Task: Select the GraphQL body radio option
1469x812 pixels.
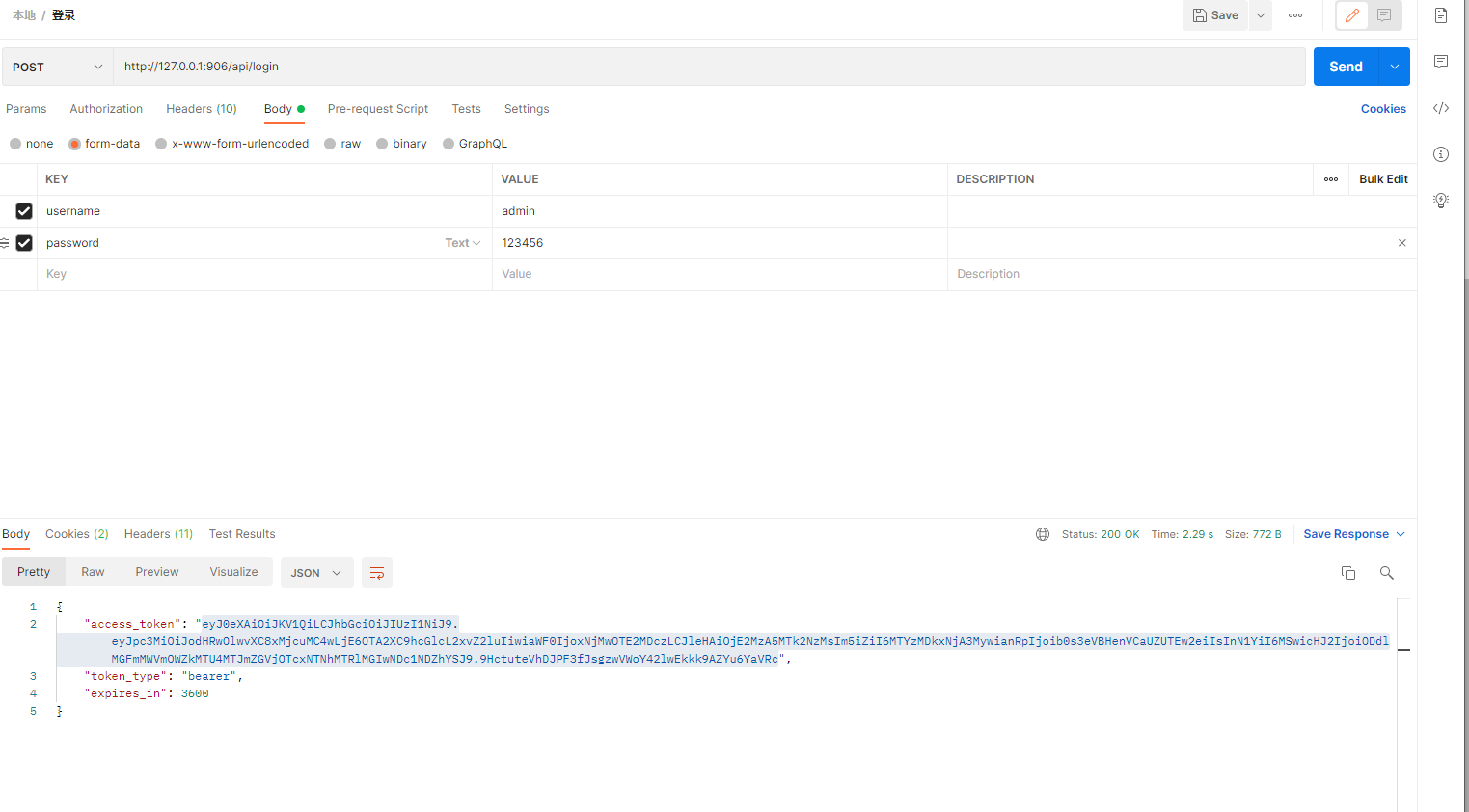Action: (449, 144)
